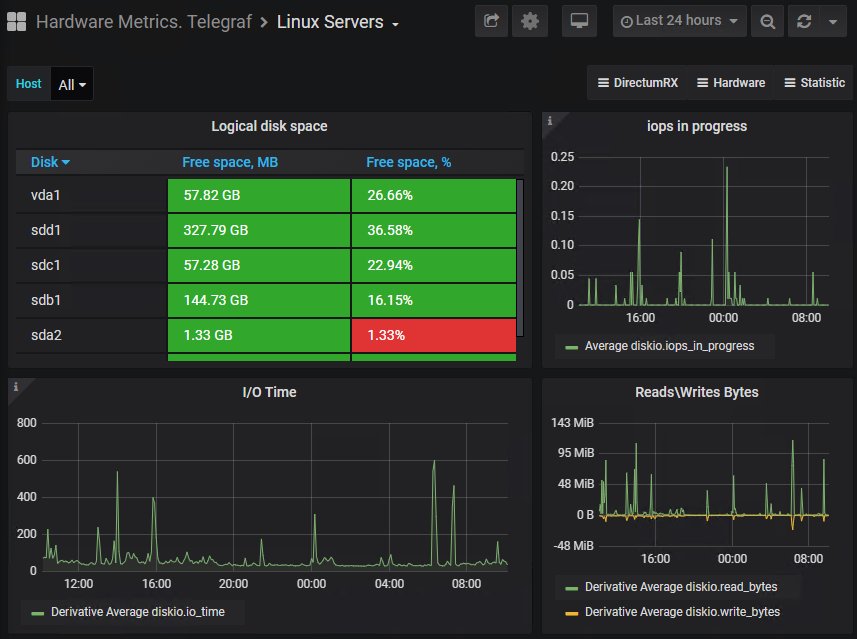Open the Reads\Writes Bytes panel title menu
857x639 pixels.
pos(697,392)
